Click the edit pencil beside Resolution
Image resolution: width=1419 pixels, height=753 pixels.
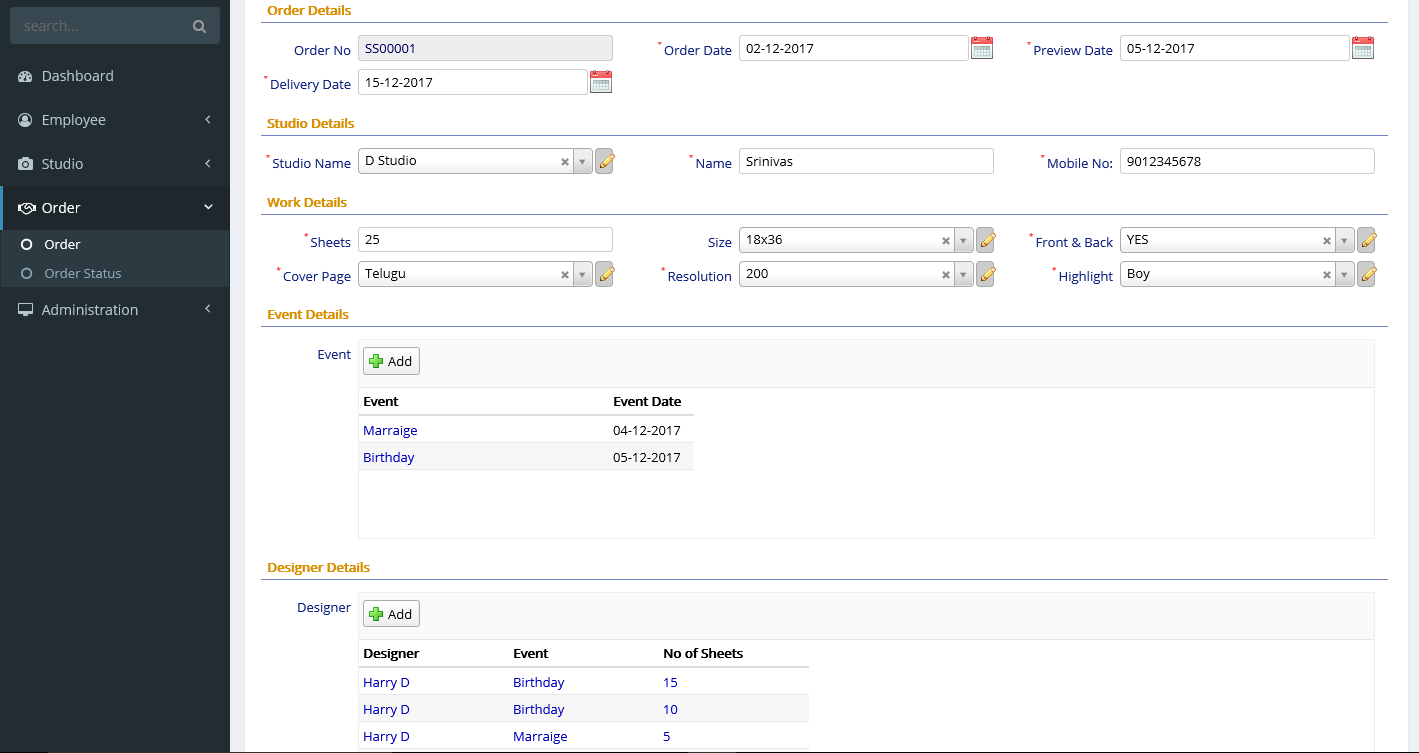click(x=986, y=273)
